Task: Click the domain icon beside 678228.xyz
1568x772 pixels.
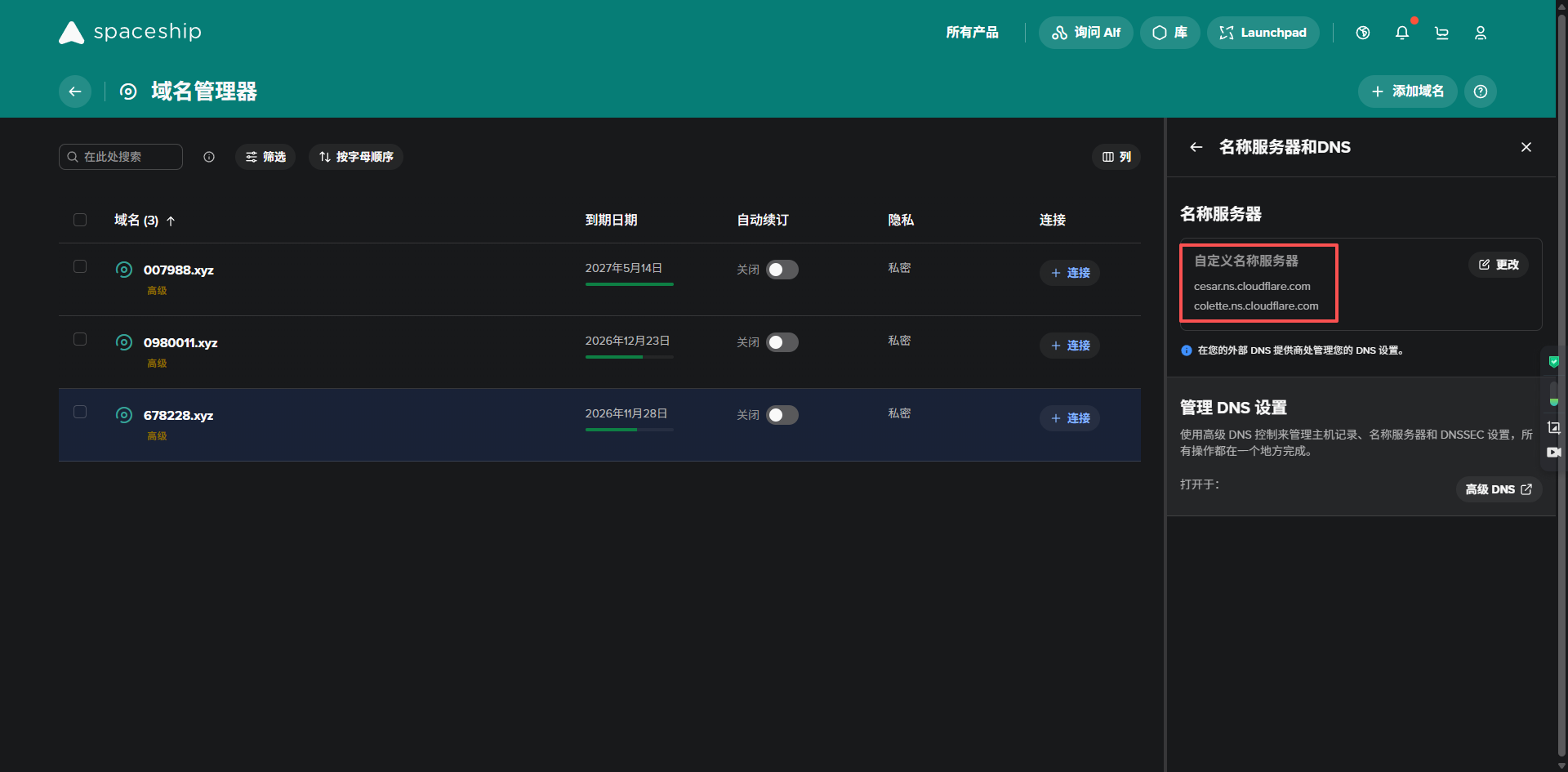Action: [124, 415]
